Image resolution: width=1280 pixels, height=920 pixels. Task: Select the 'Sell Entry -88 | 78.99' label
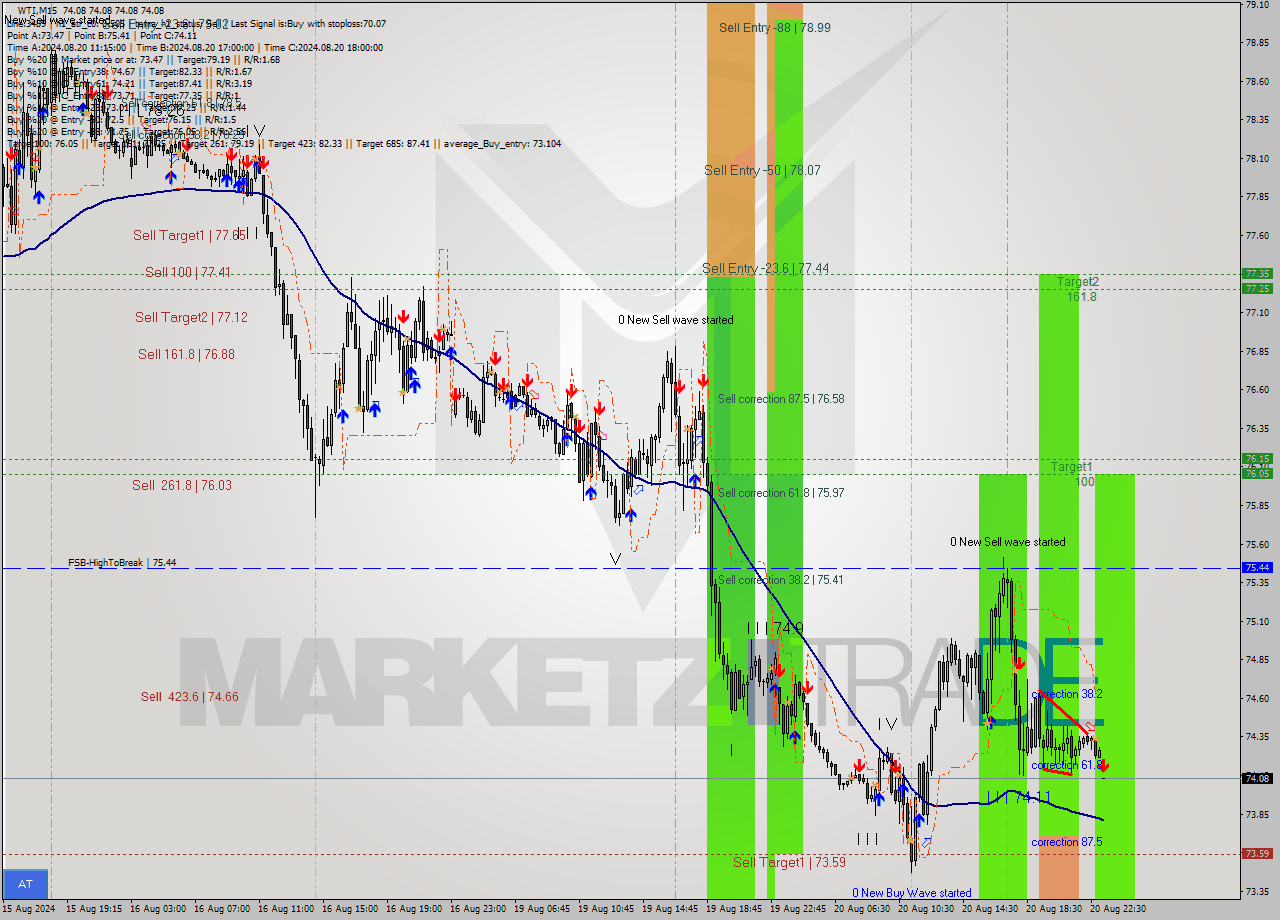(x=774, y=27)
